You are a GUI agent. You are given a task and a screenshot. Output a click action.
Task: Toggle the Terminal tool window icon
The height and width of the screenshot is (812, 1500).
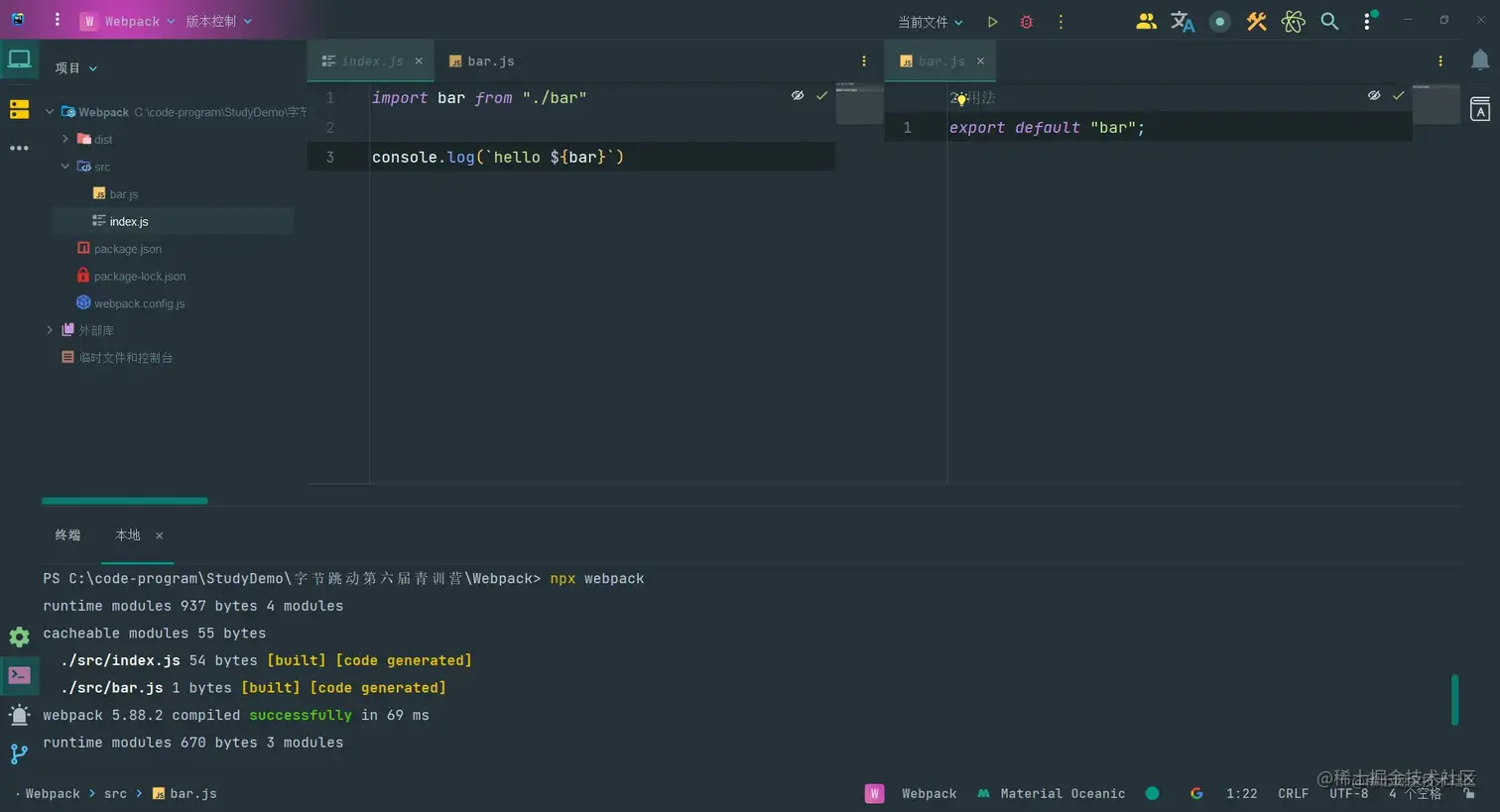19,676
